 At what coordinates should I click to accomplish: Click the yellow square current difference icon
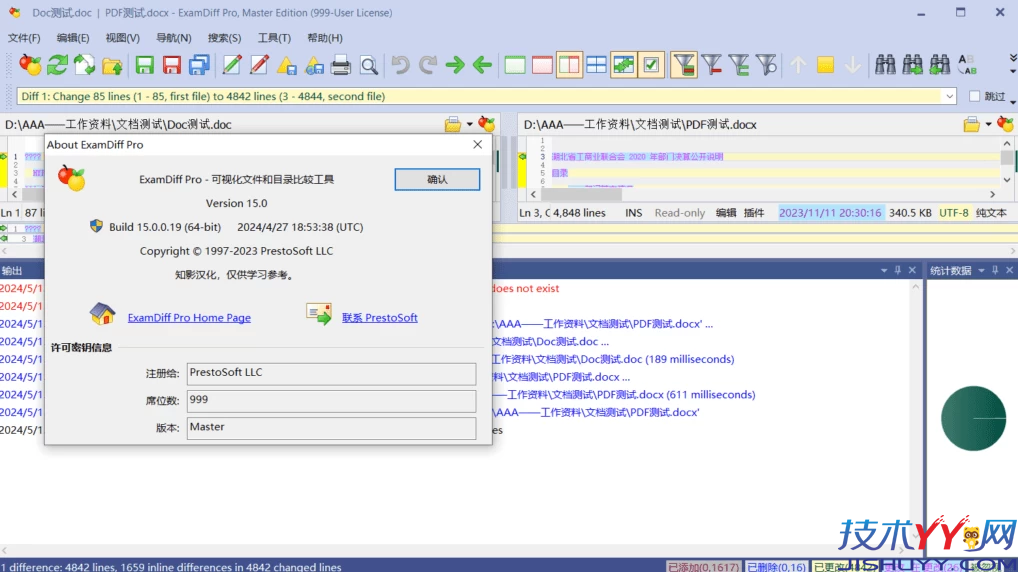click(x=825, y=65)
